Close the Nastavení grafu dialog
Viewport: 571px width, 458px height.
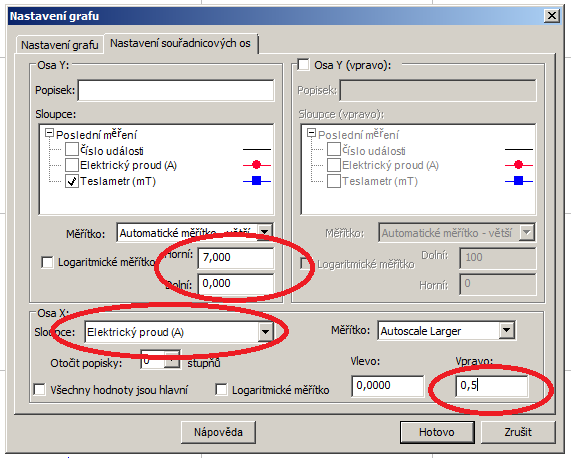pos(552,16)
